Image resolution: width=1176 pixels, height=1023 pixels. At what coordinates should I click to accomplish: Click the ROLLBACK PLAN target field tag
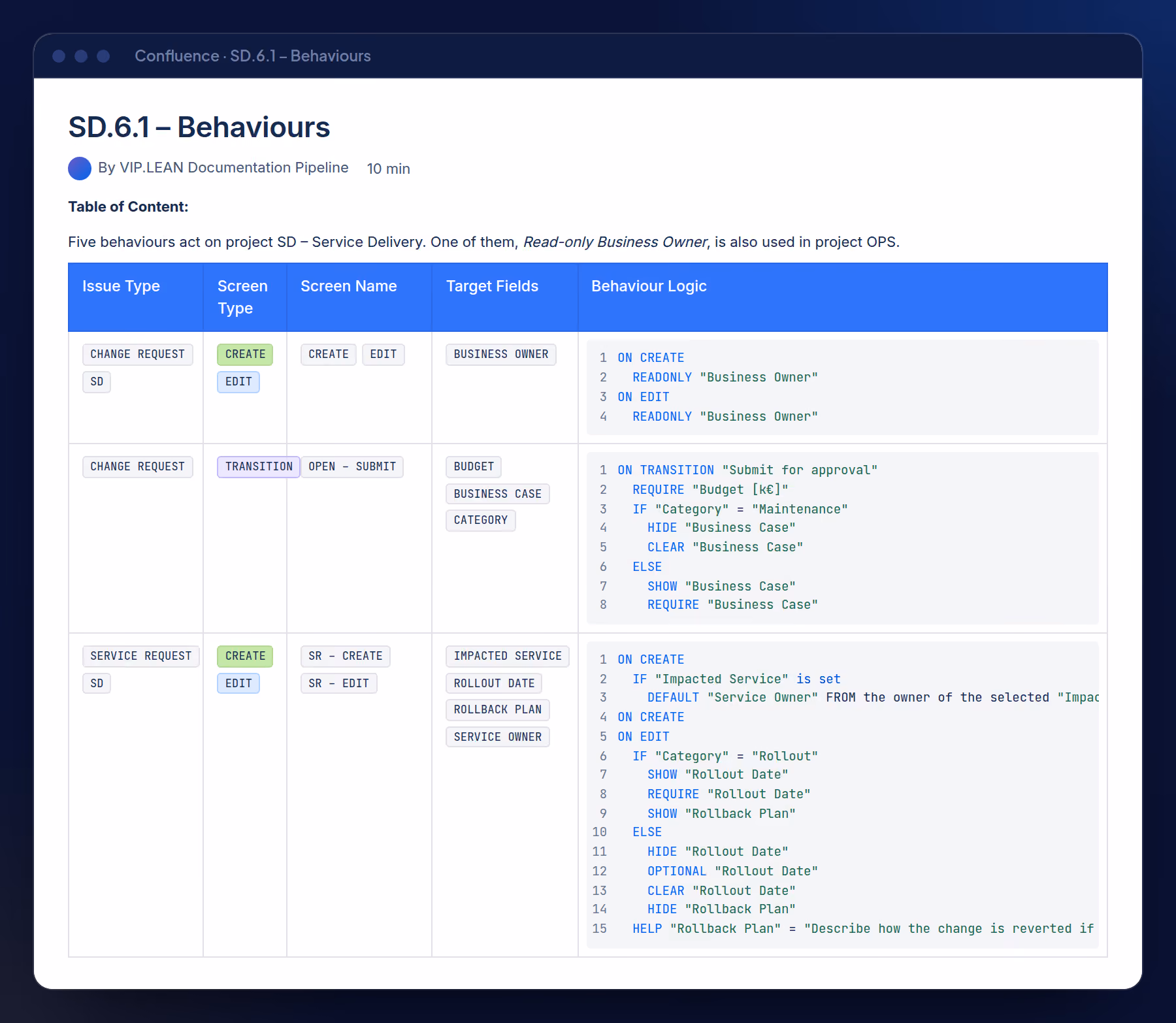(x=498, y=710)
